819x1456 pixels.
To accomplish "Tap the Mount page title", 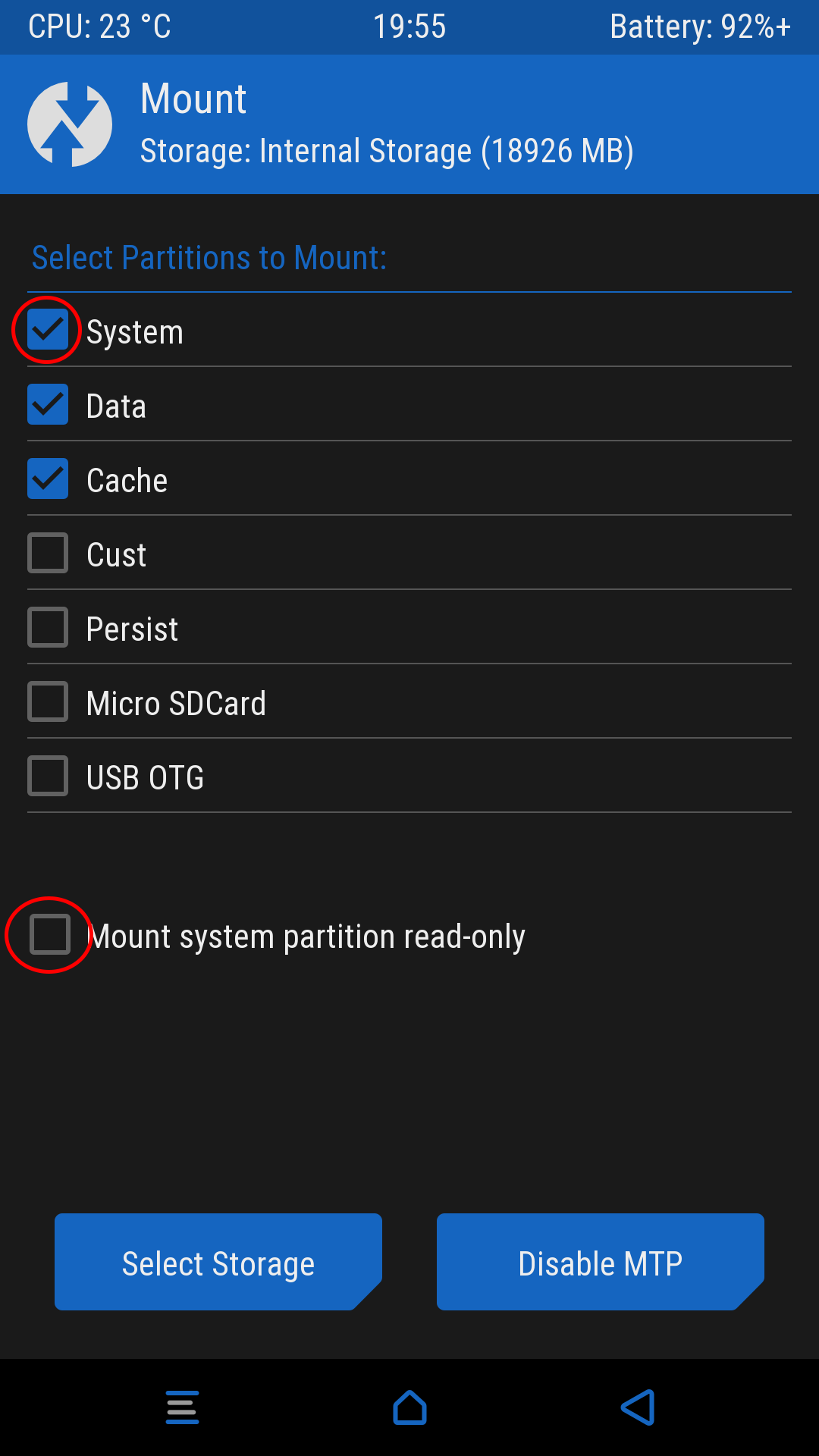I will click(x=193, y=99).
